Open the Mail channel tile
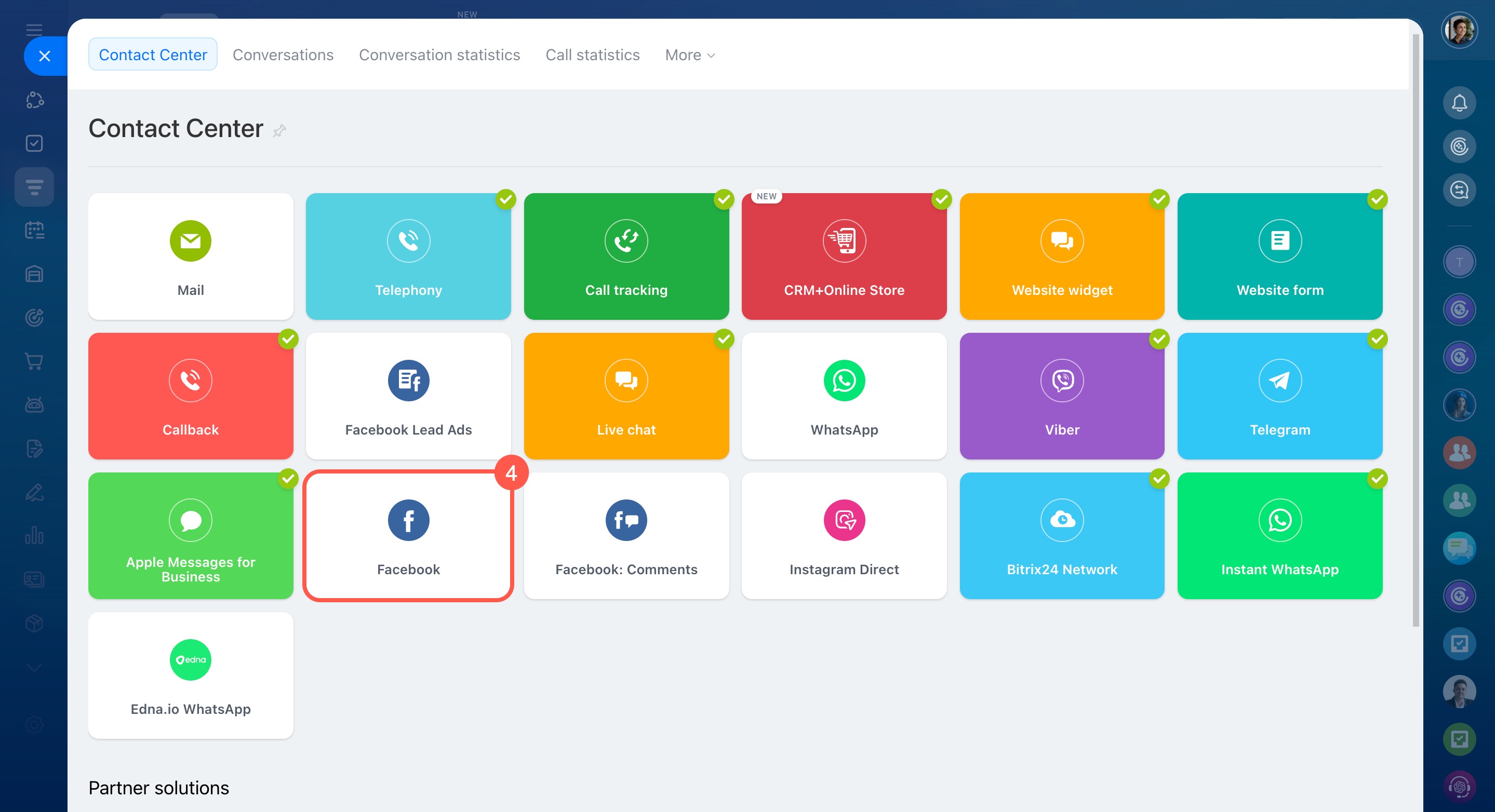 tap(190, 256)
